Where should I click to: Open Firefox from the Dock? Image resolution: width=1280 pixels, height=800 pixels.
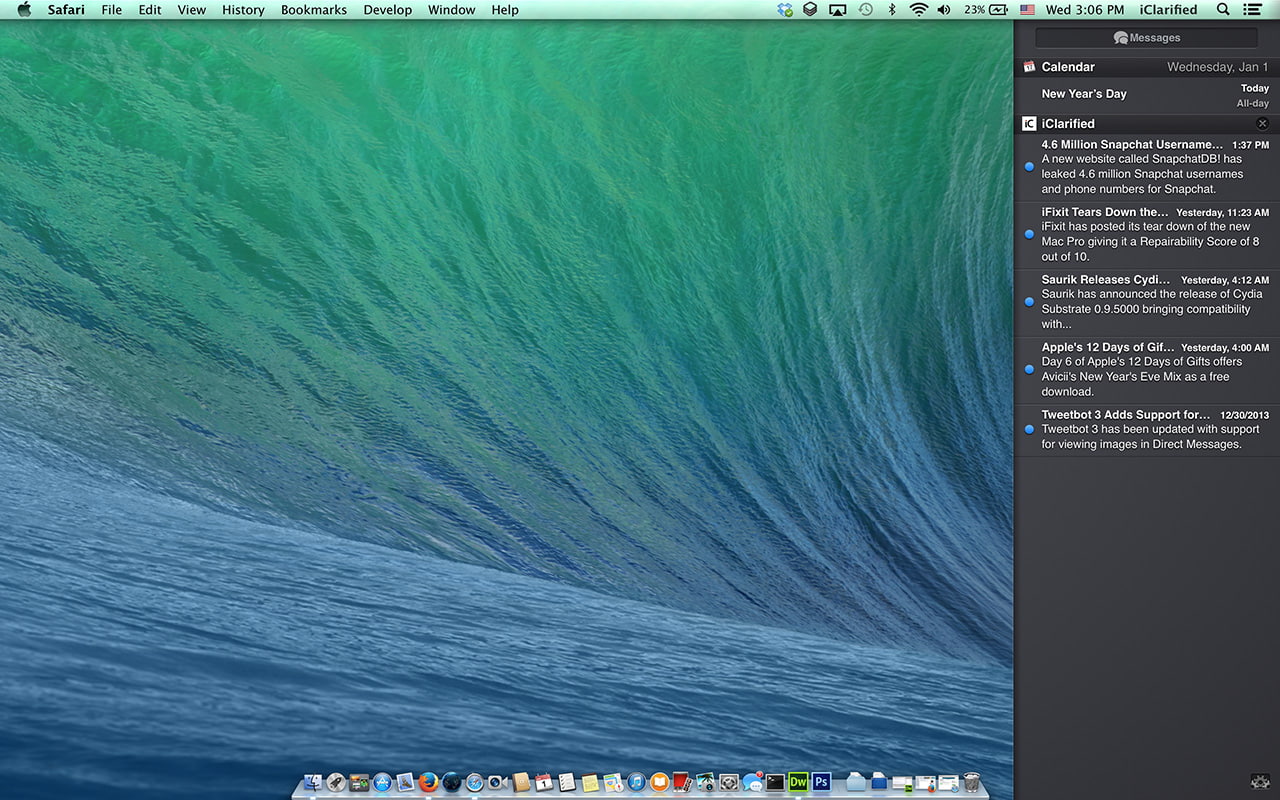pyautogui.click(x=429, y=782)
